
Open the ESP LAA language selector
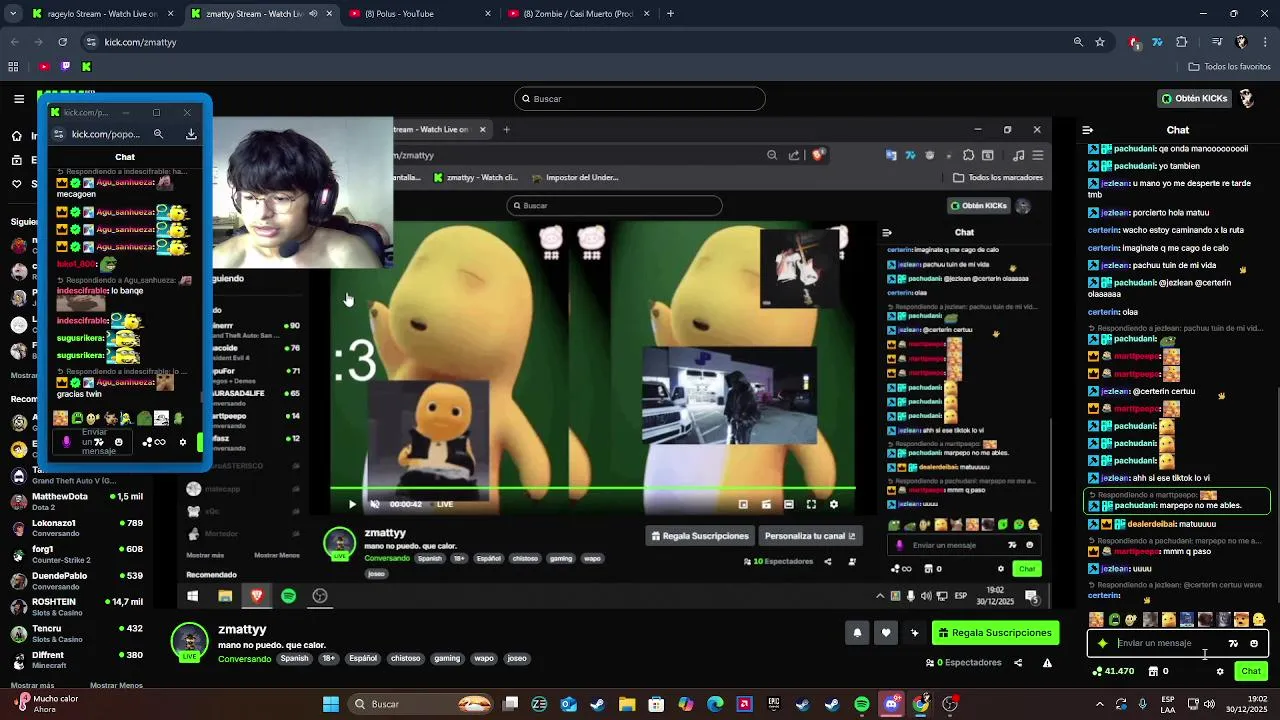1168,704
